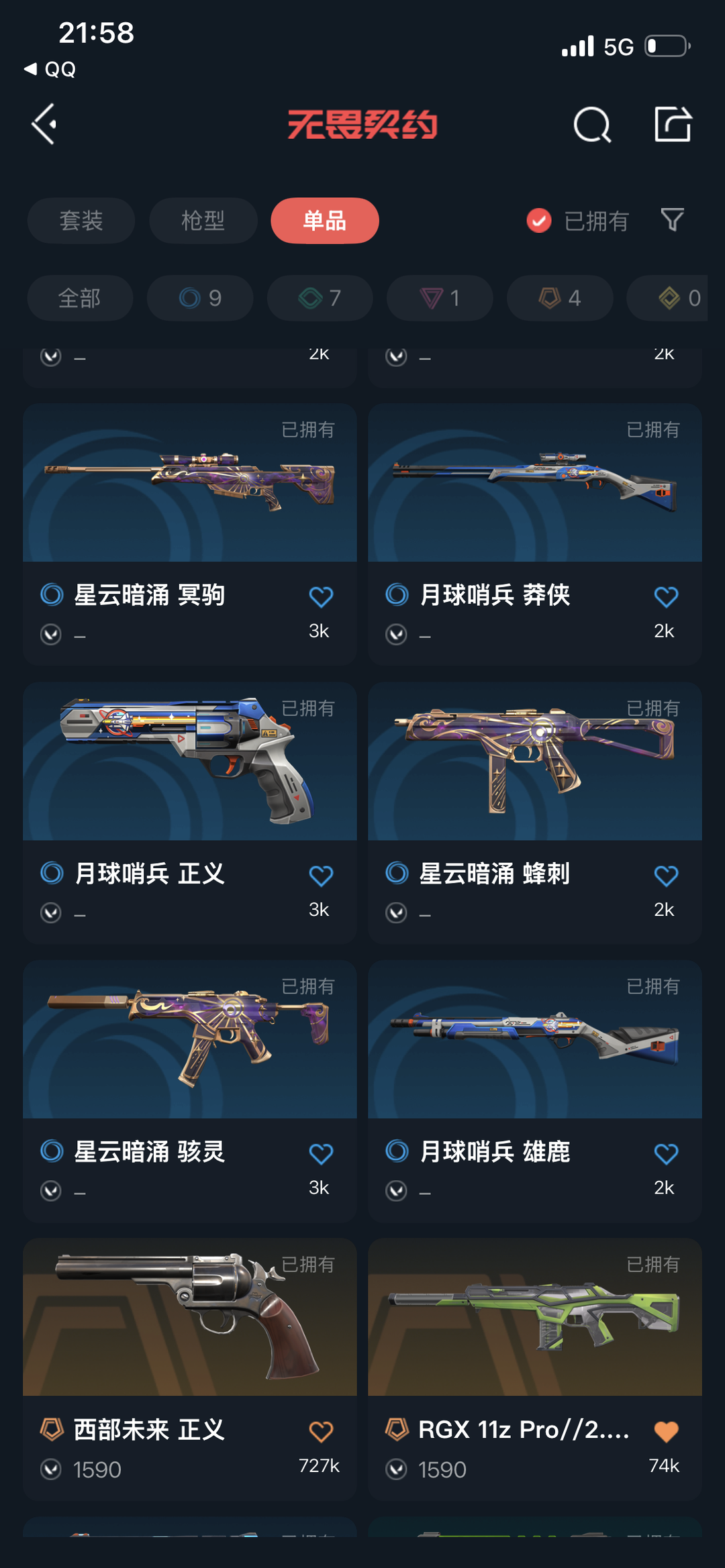Open the filter funnel icon
The width and height of the screenshot is (725, 1568).
pyautogui.click(x=672, y=219)
